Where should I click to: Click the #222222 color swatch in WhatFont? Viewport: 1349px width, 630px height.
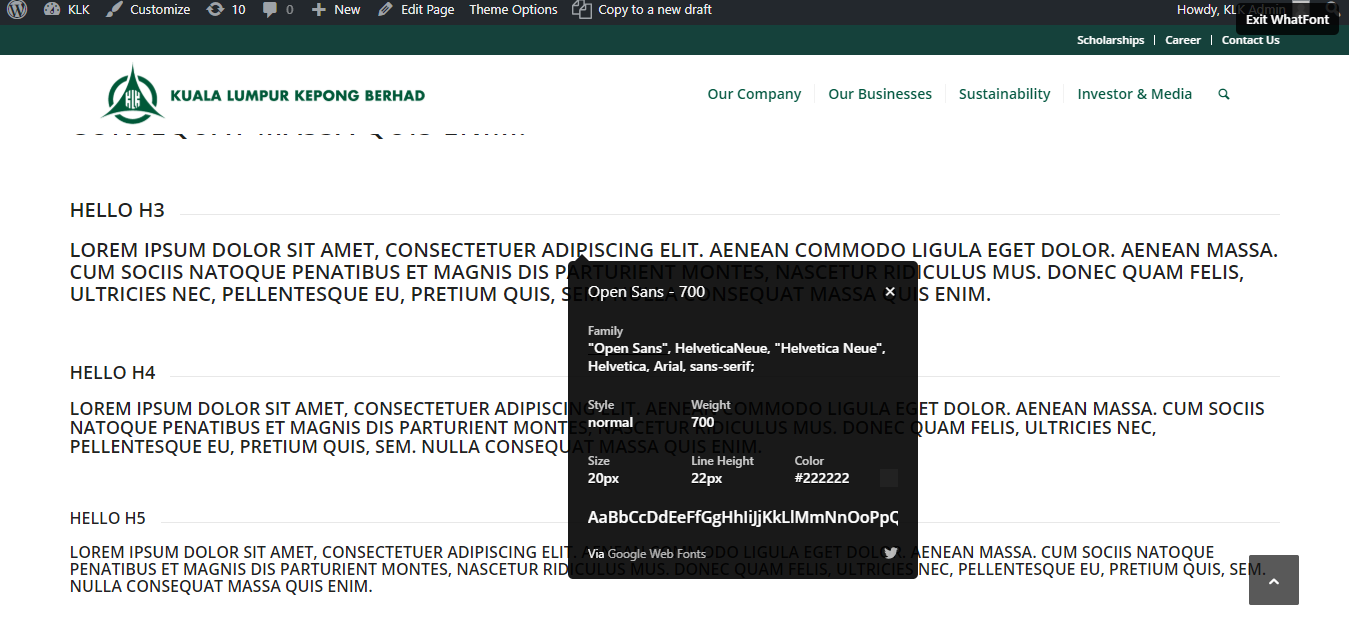pyautogui.click(x=889, y=478)
